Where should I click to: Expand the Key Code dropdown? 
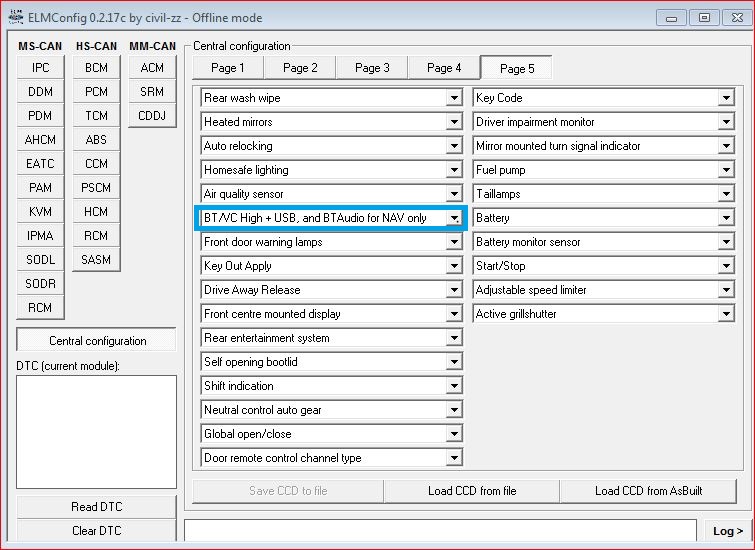point(726,98)
